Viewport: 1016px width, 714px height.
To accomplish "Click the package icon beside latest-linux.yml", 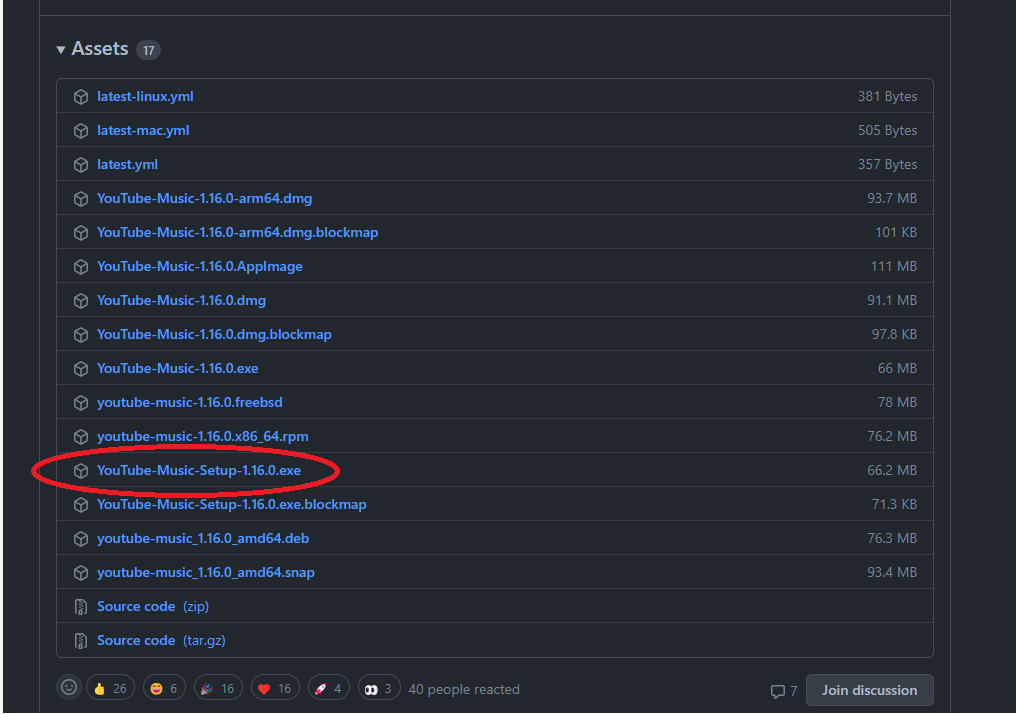I will click(x=81, y=97).
